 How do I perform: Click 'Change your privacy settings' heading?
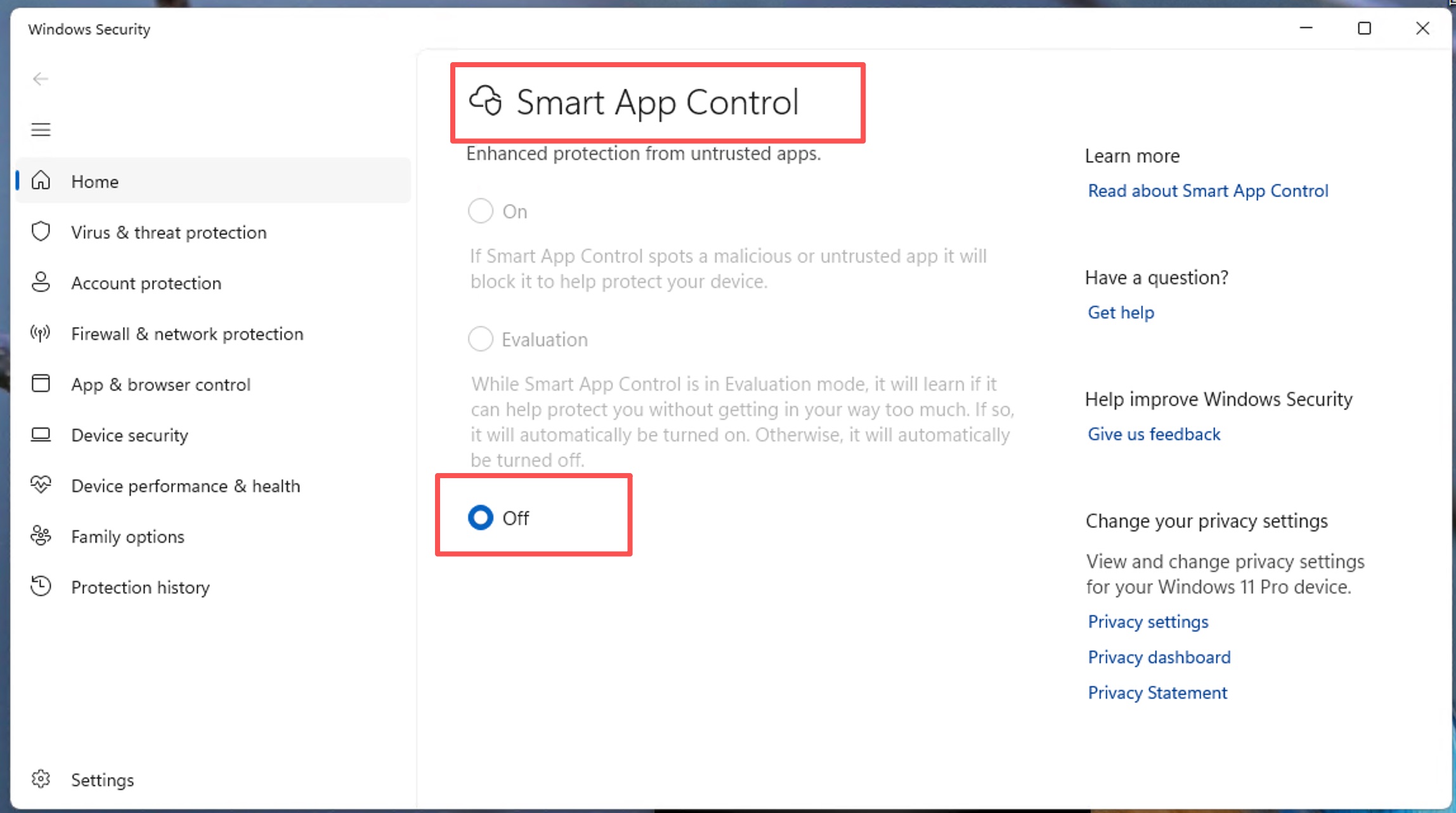pos(1206,521)
